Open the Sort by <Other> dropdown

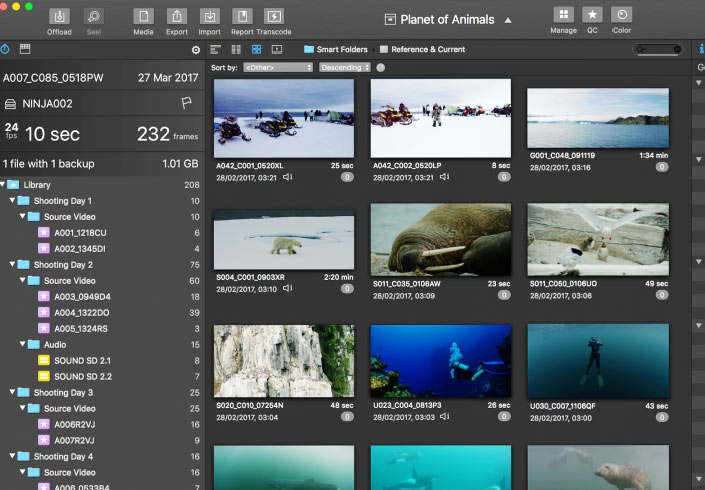pyautogui.click(x=278, y=67)
